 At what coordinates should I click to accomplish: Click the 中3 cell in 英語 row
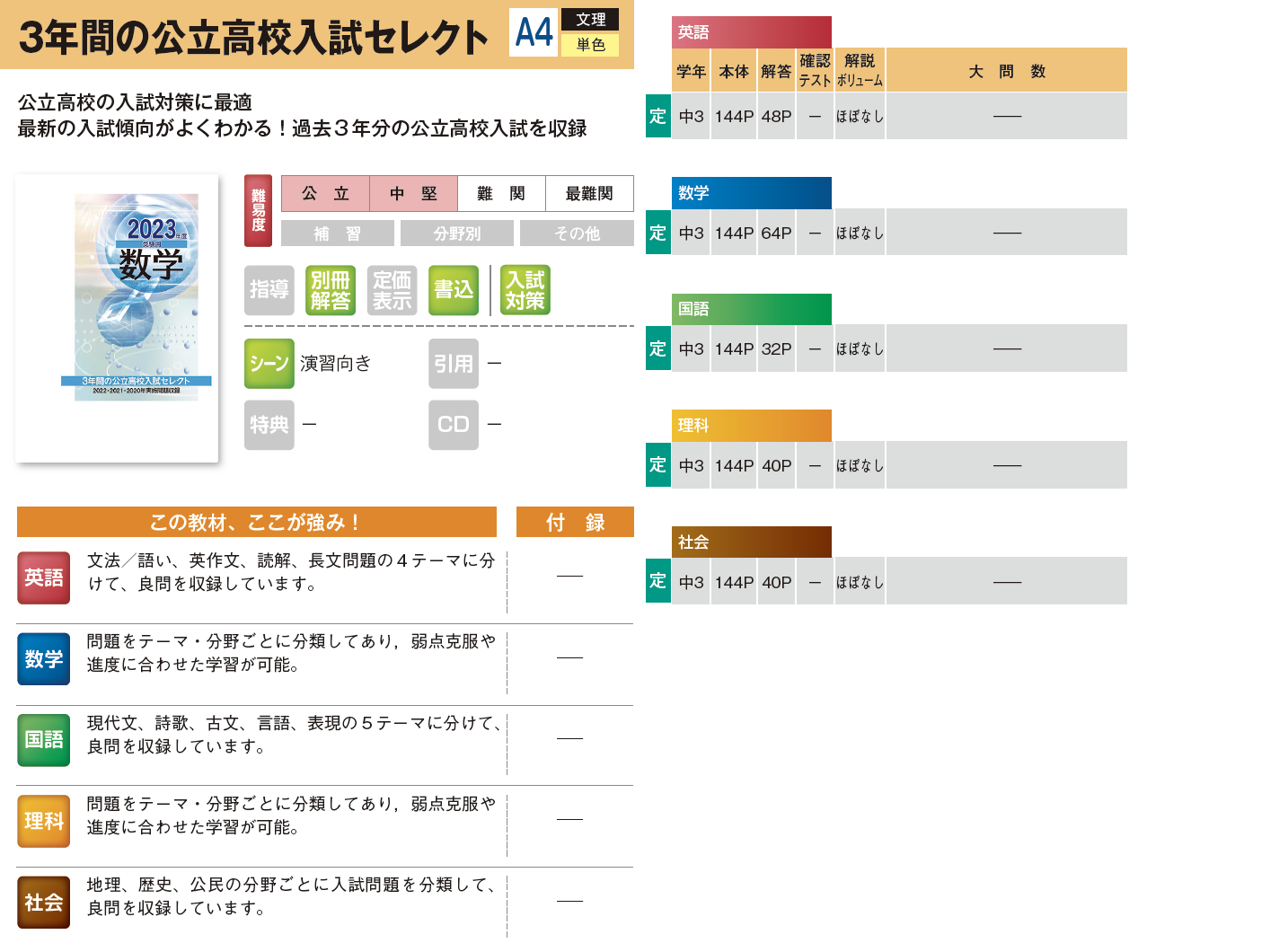(692, 117)
